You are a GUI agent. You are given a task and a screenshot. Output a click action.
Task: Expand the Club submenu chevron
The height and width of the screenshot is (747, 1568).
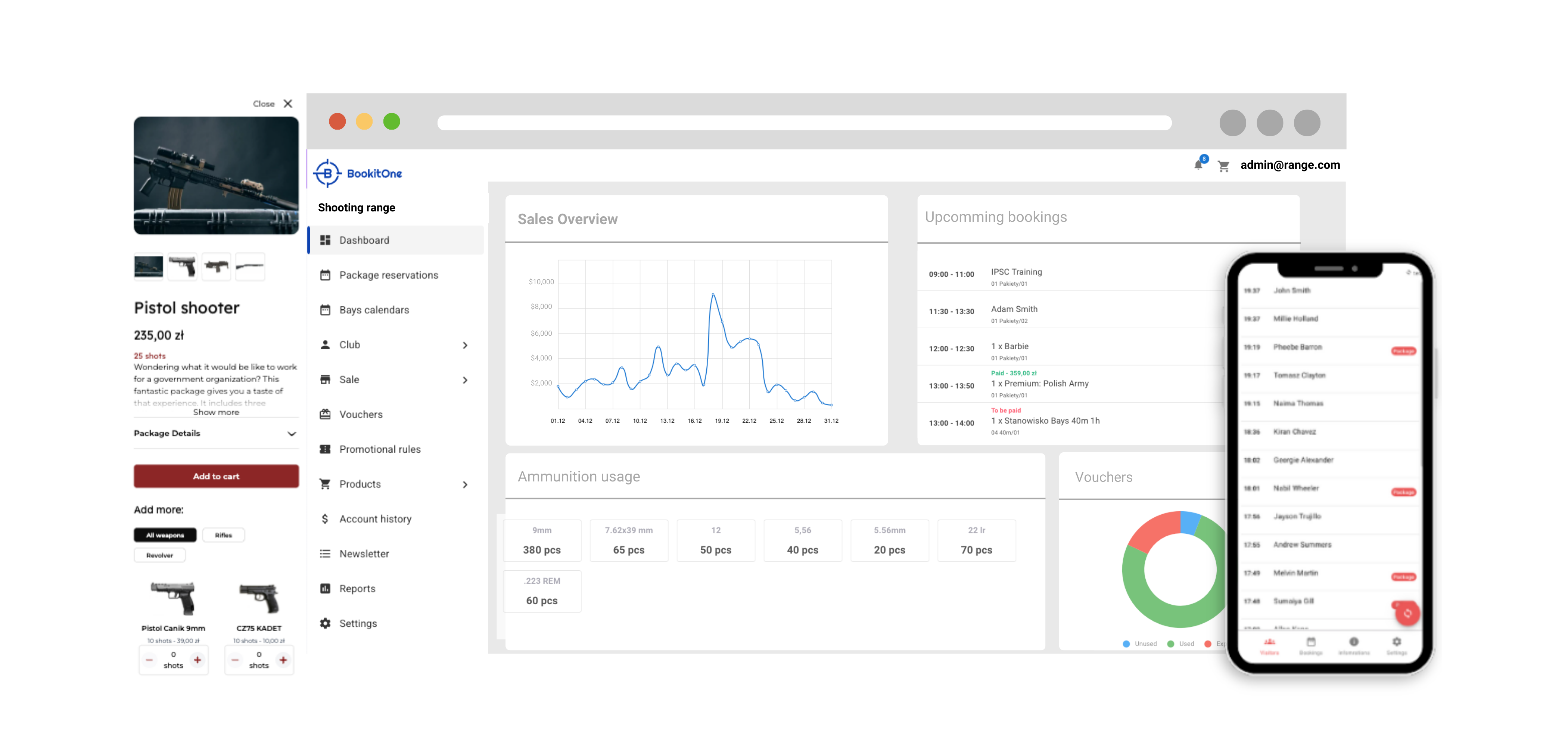[x=465, y=345]
